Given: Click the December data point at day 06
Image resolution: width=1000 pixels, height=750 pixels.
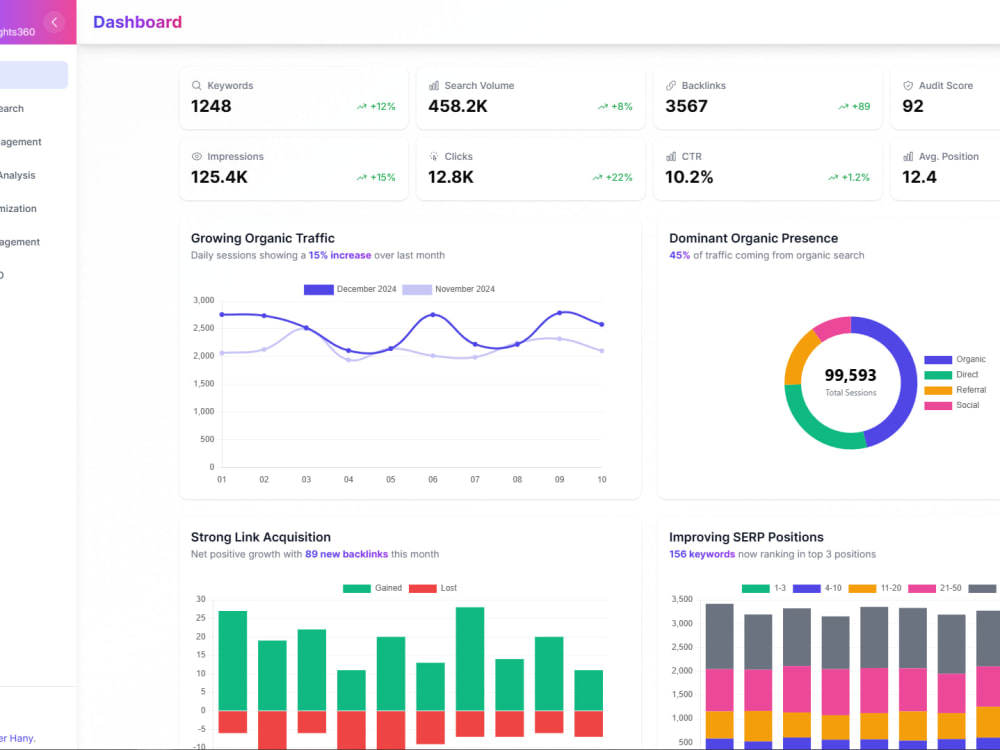Looking at the screenshot, I should coord(433,315).
